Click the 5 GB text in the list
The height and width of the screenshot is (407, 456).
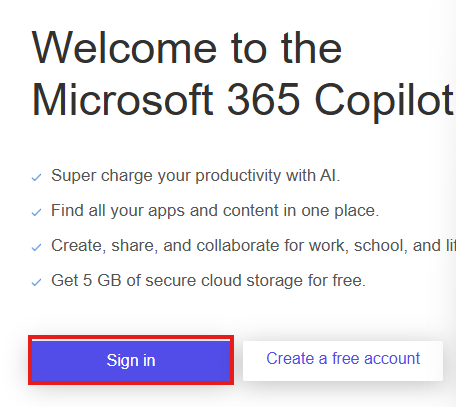point(102,280)
